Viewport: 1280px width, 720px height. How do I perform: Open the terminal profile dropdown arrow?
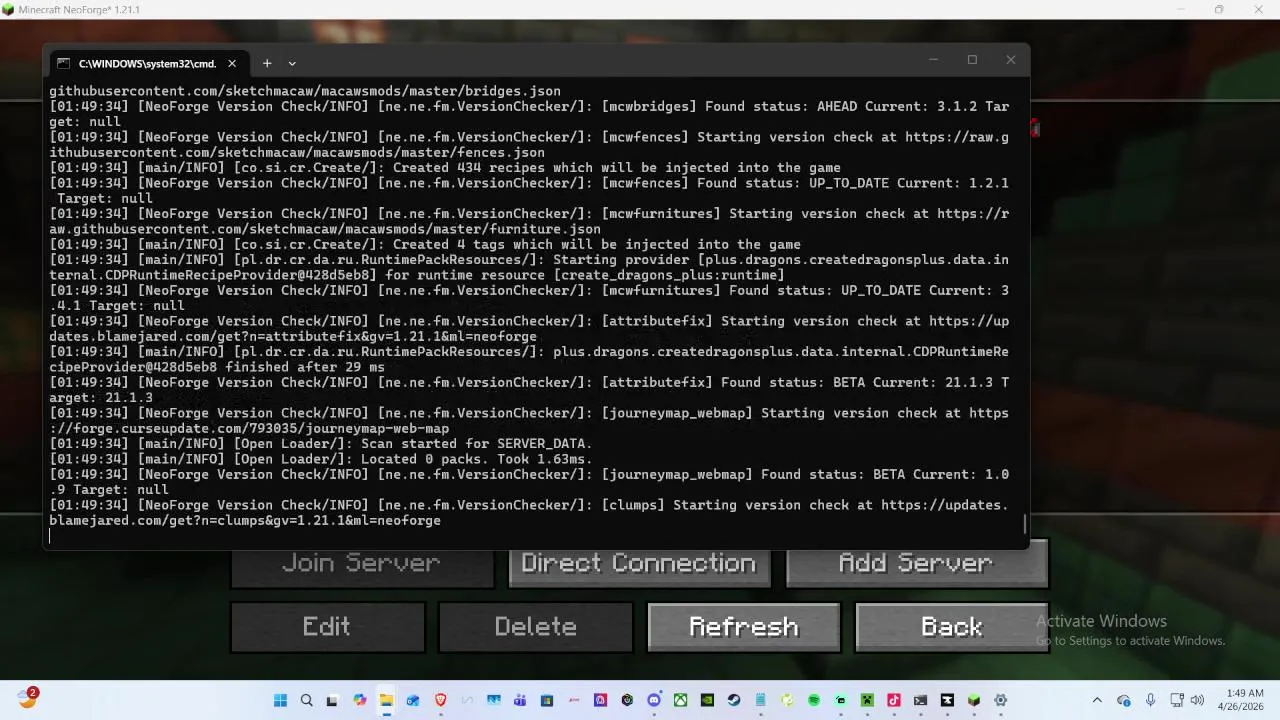click(292, 63)
